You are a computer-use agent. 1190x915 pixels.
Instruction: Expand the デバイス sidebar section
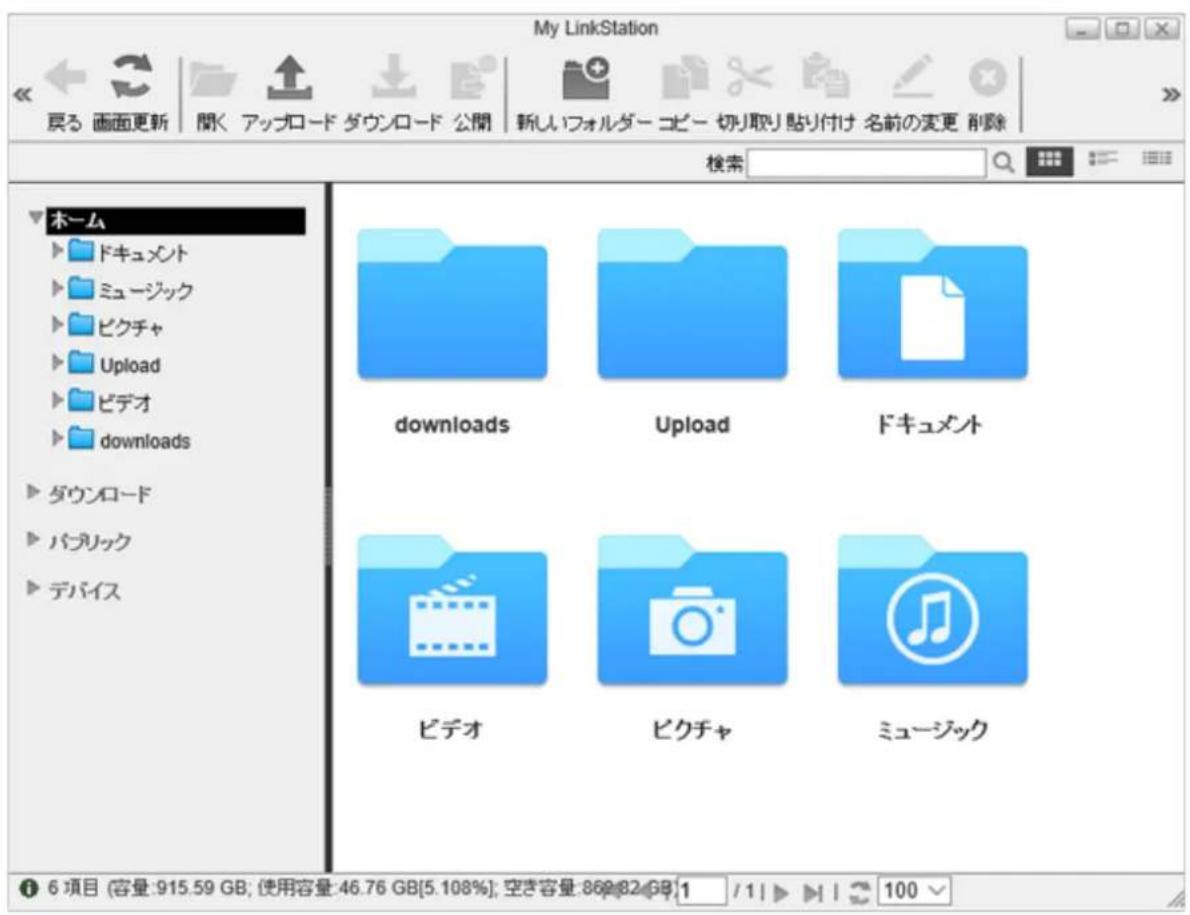coord(33,588)
